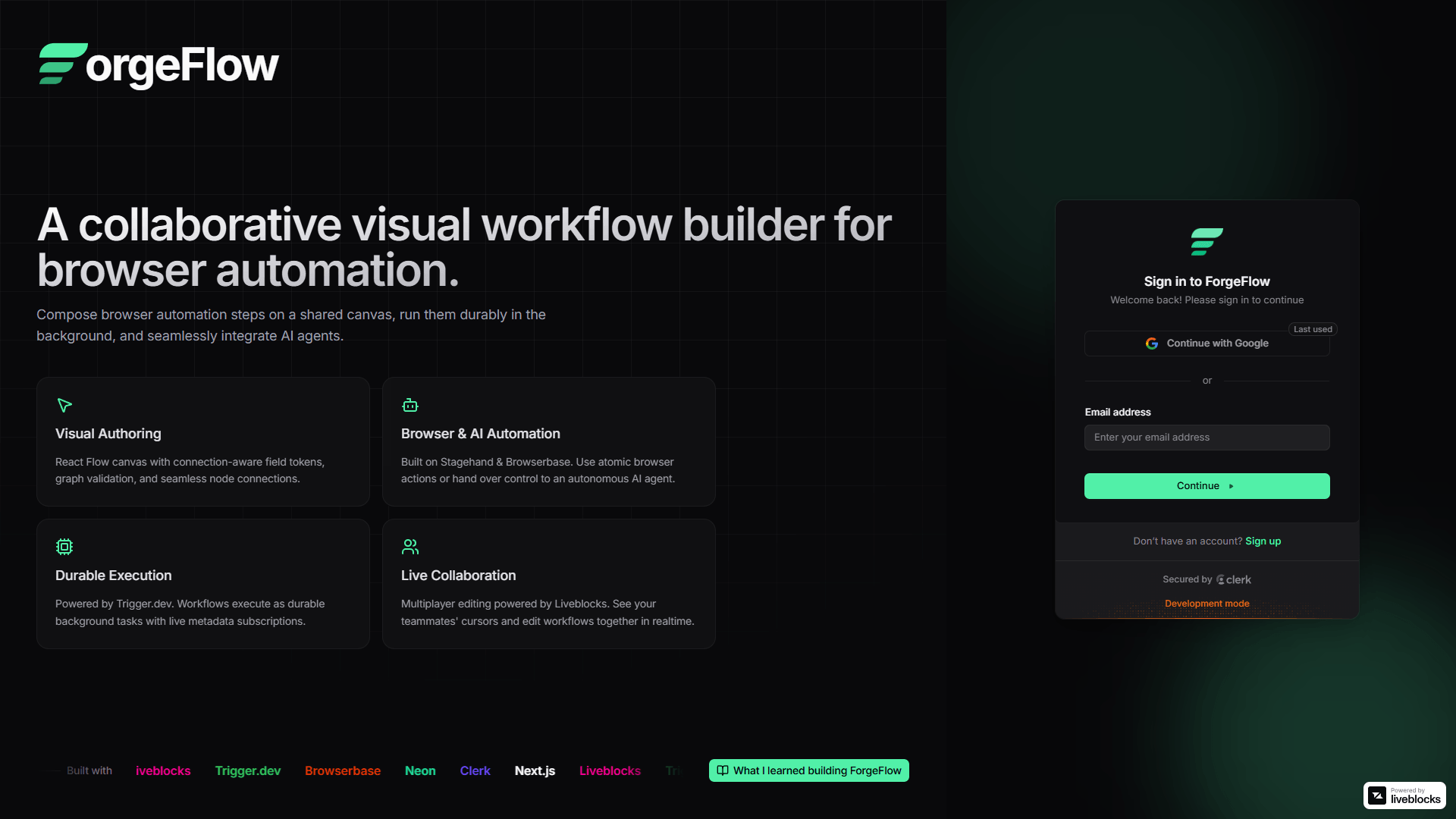Click the pink Liveblocks label after Next.js

(610, 770)
